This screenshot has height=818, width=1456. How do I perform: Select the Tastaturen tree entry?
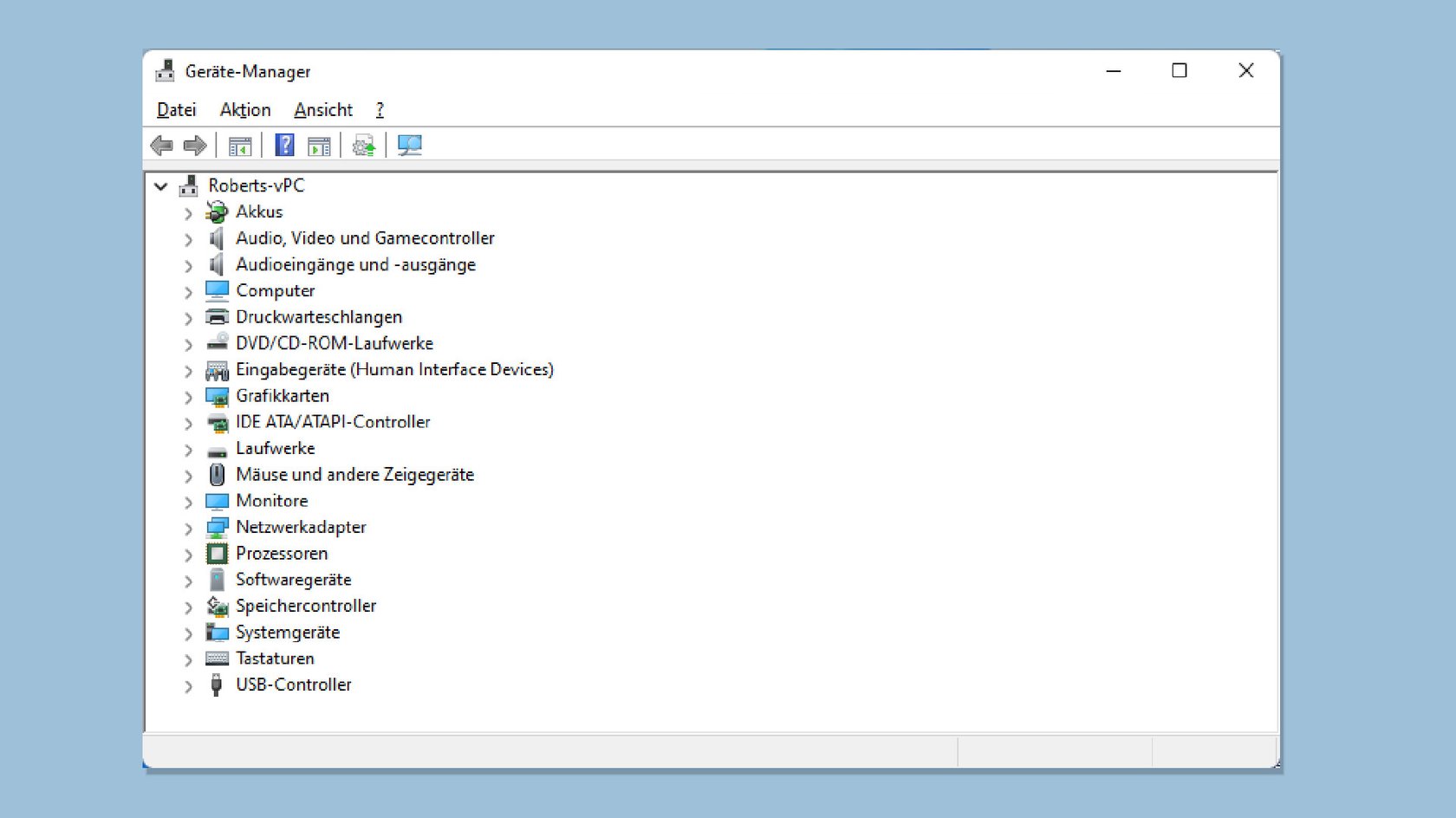[275, 659]
